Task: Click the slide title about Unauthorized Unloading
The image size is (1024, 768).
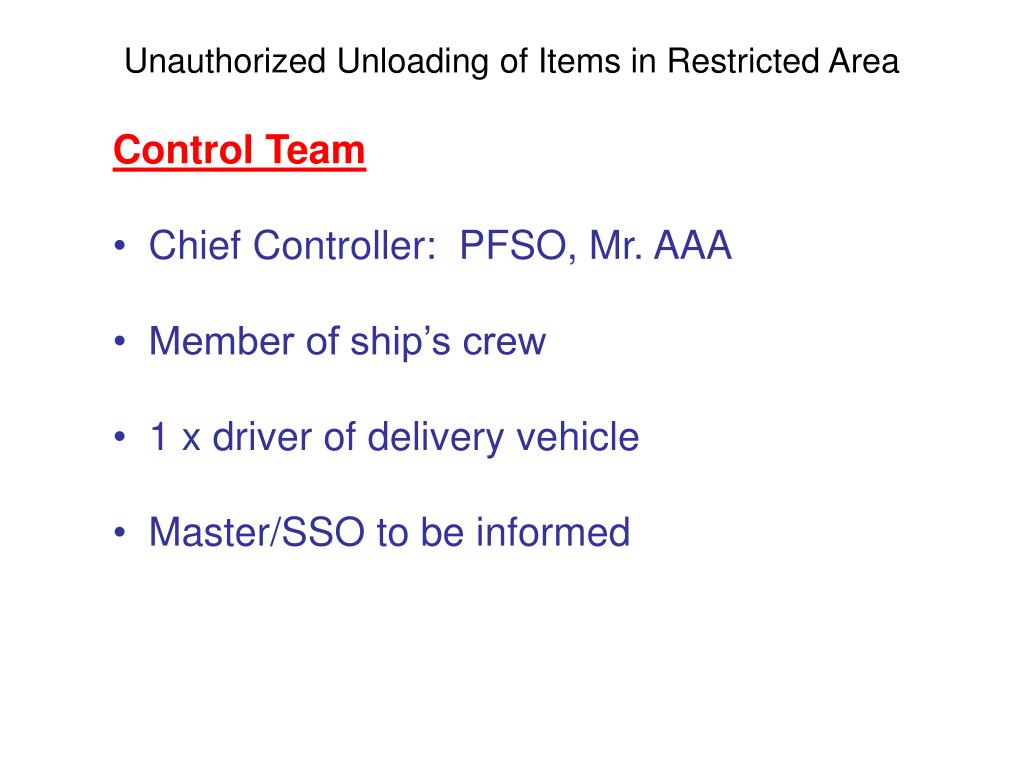Action: click(x=511, y=62)
